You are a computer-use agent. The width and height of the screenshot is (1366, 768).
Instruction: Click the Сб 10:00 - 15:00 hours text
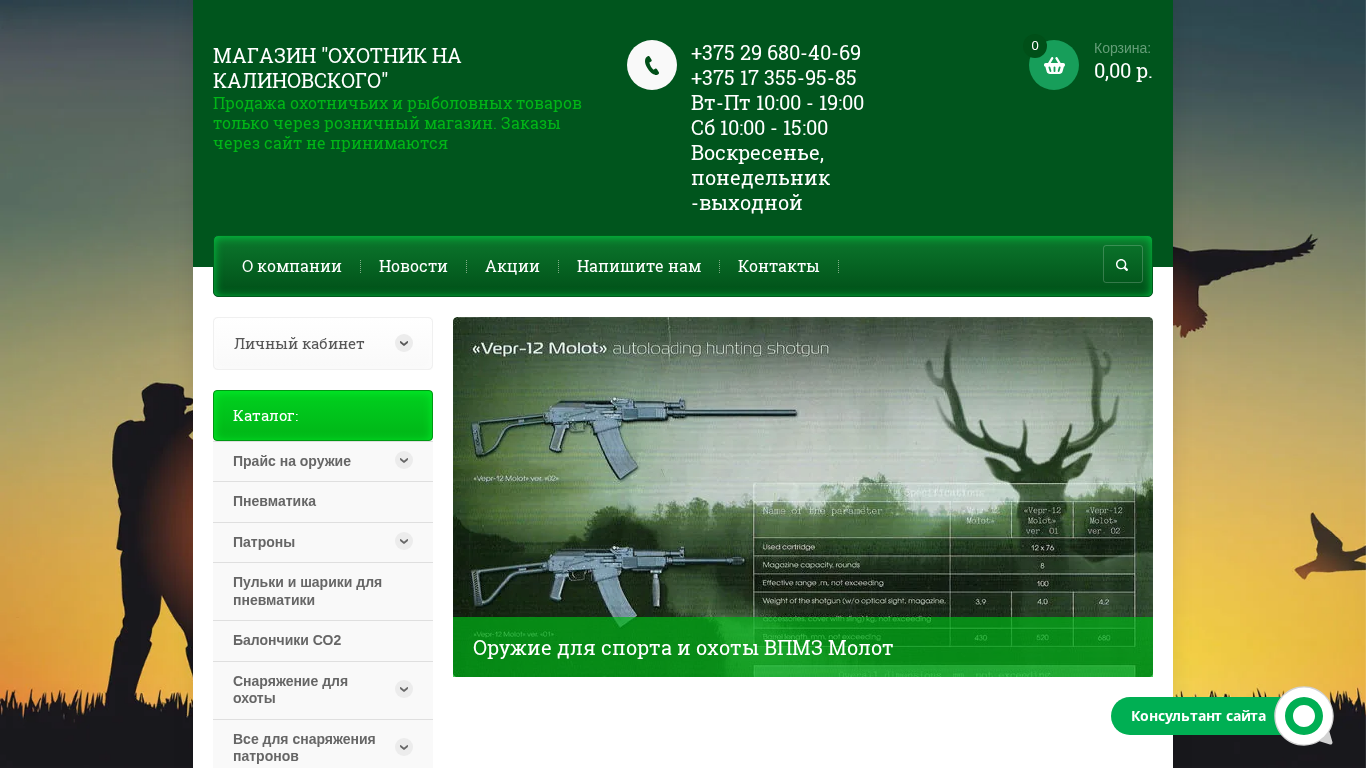click(759, 128)
